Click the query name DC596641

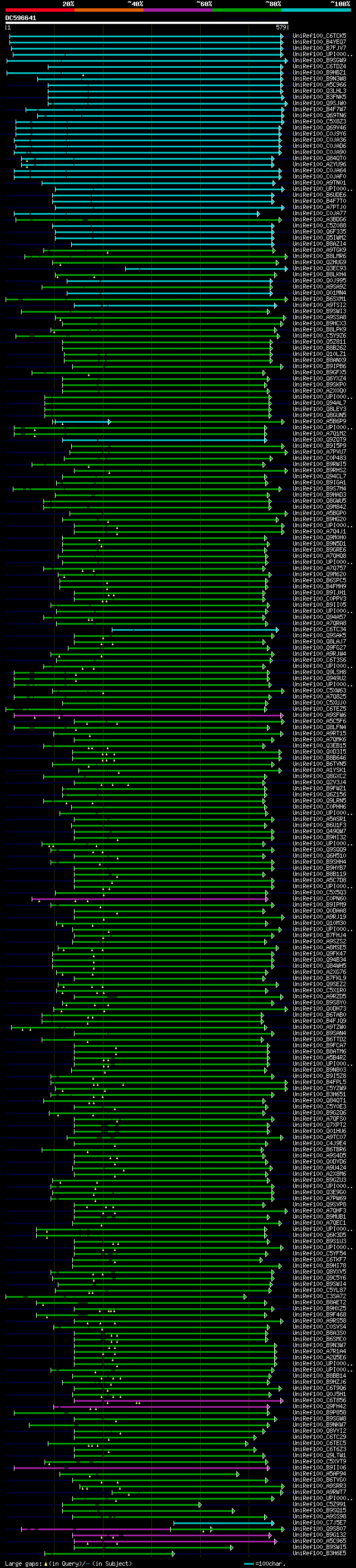pos(21,18)
